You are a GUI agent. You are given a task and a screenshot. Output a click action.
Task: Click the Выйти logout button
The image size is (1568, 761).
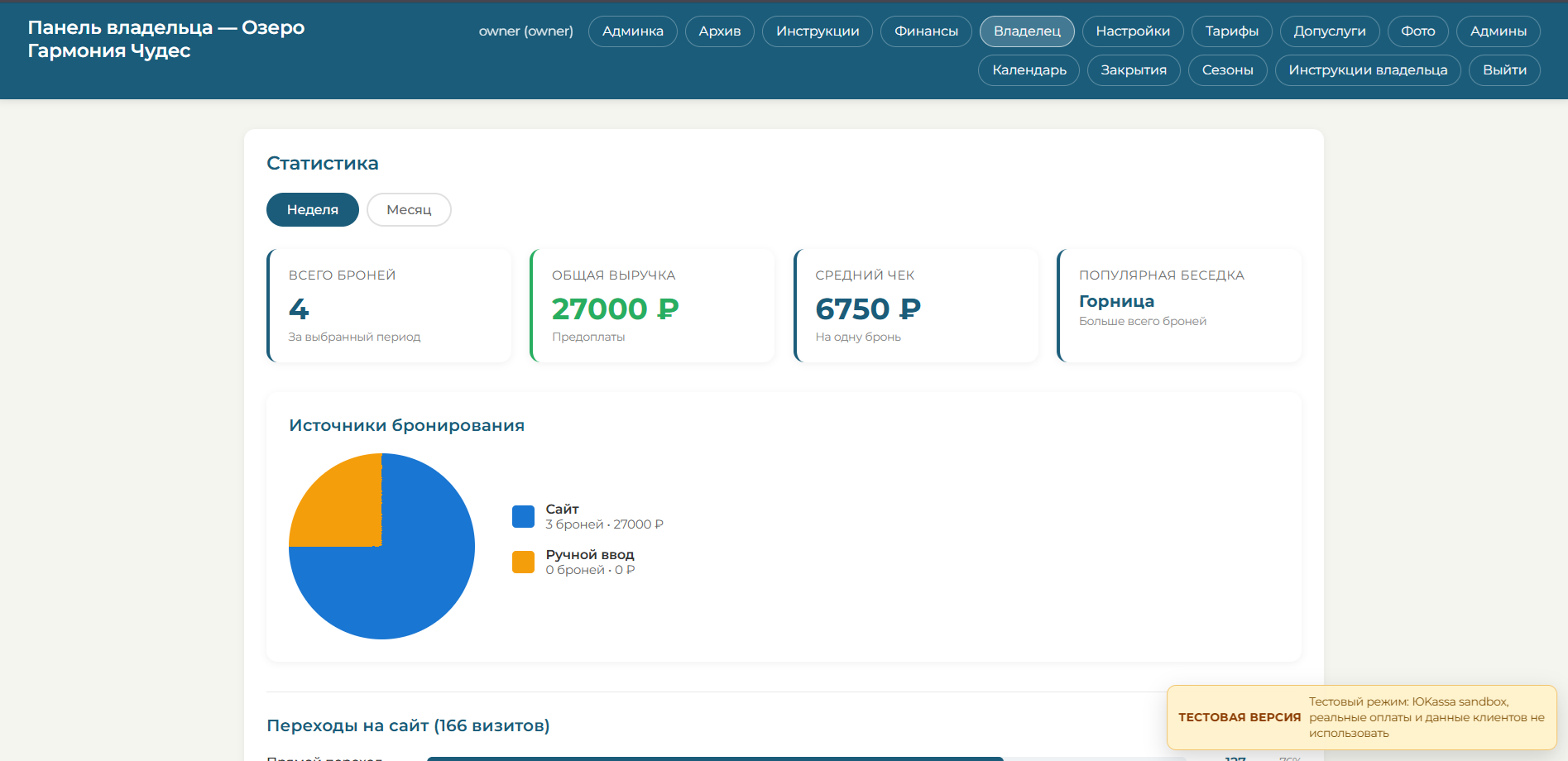click(x=1504, y=70)
